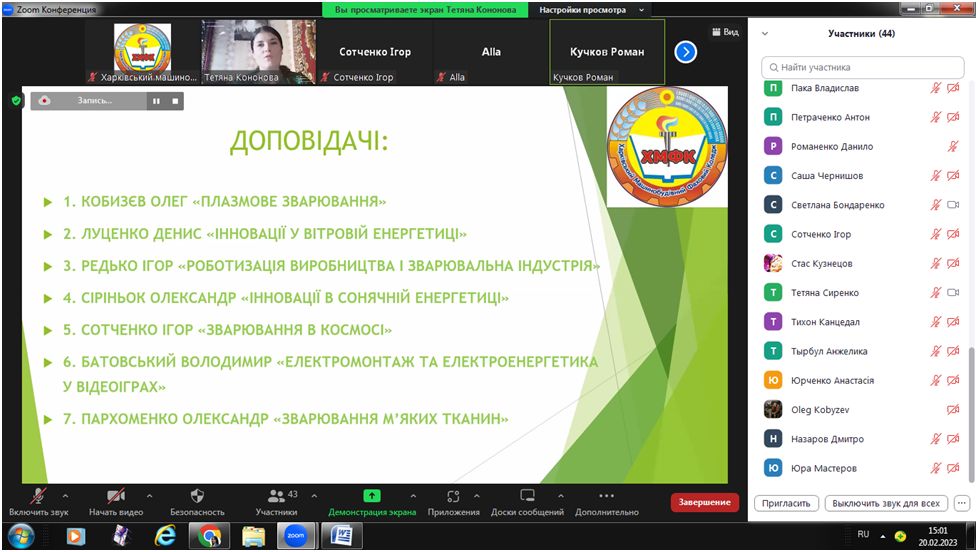Click camera-off icon for Петраченко Антон
Screen dimensions: 978x552
(953, 117)
